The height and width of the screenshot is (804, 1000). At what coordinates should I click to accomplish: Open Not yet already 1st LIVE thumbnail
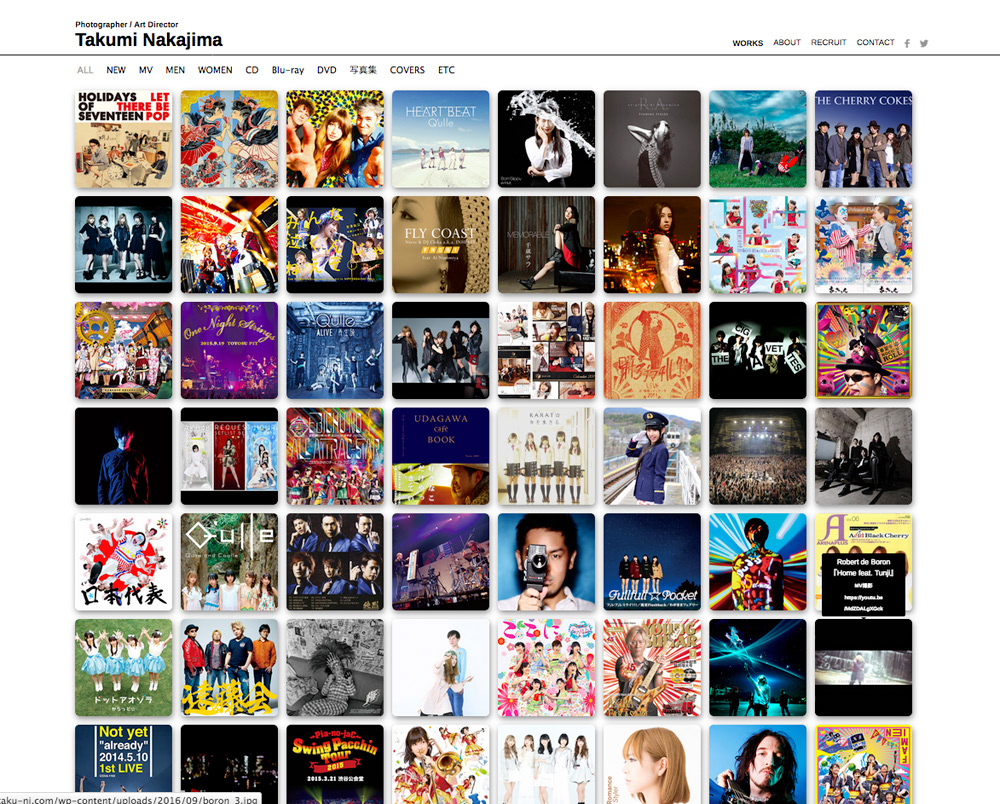pyautogui.click(x=124, y=764)
